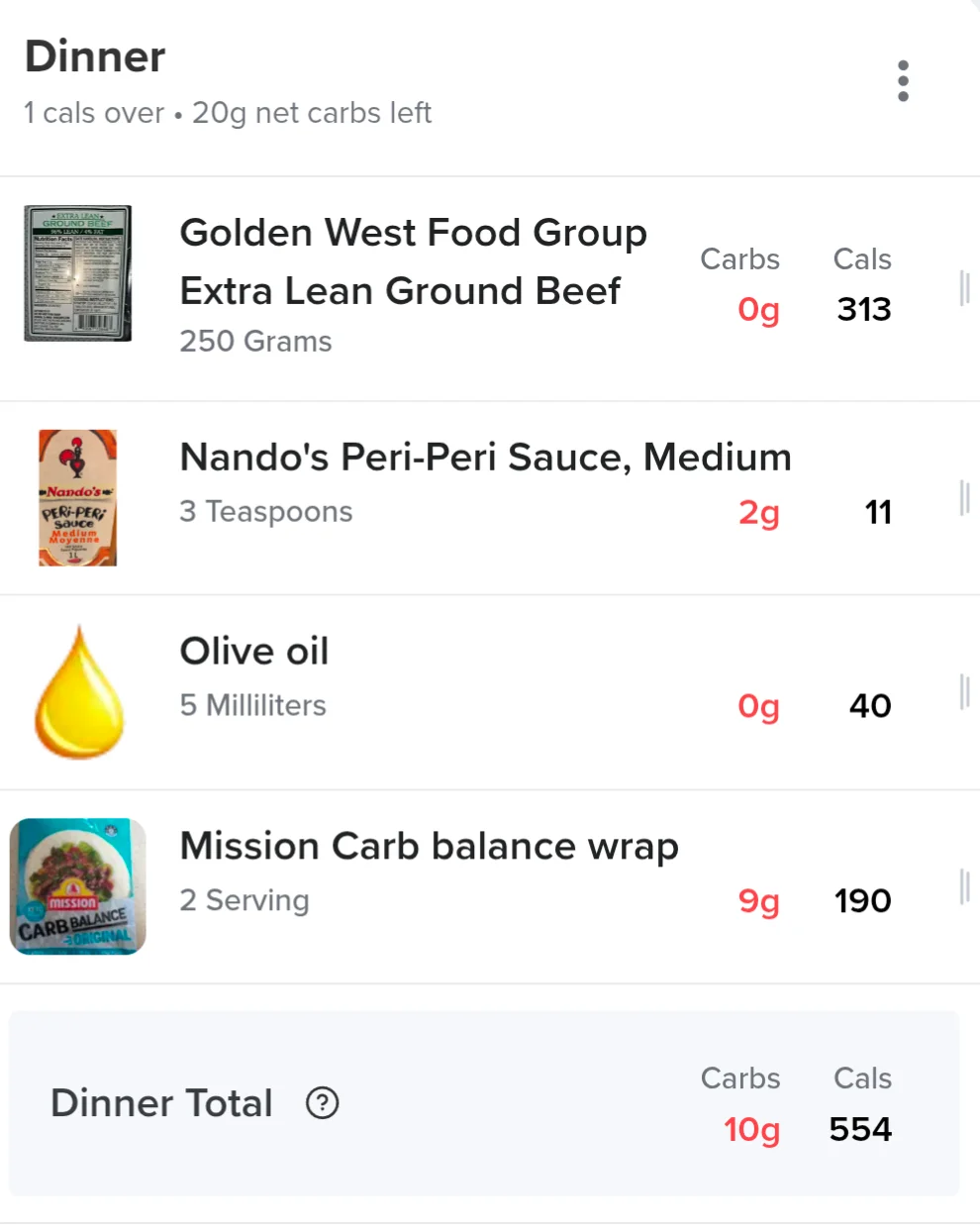Tap the Nando's Peri-Peri Sauce bottle image
The image size is (980, 1232).
click(x=78, y=498)
